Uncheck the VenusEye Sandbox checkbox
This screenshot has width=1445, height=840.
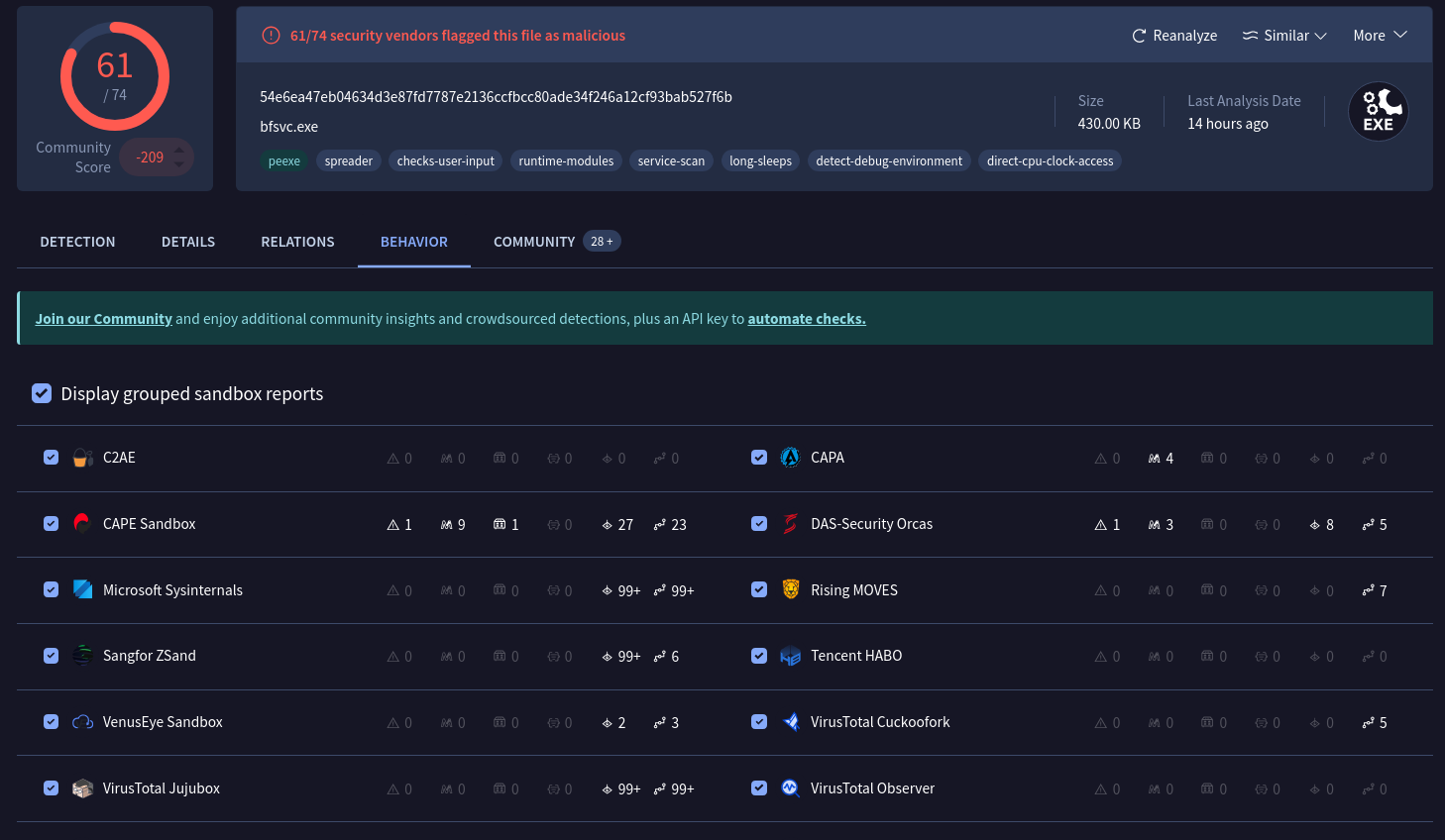[51, 721]
